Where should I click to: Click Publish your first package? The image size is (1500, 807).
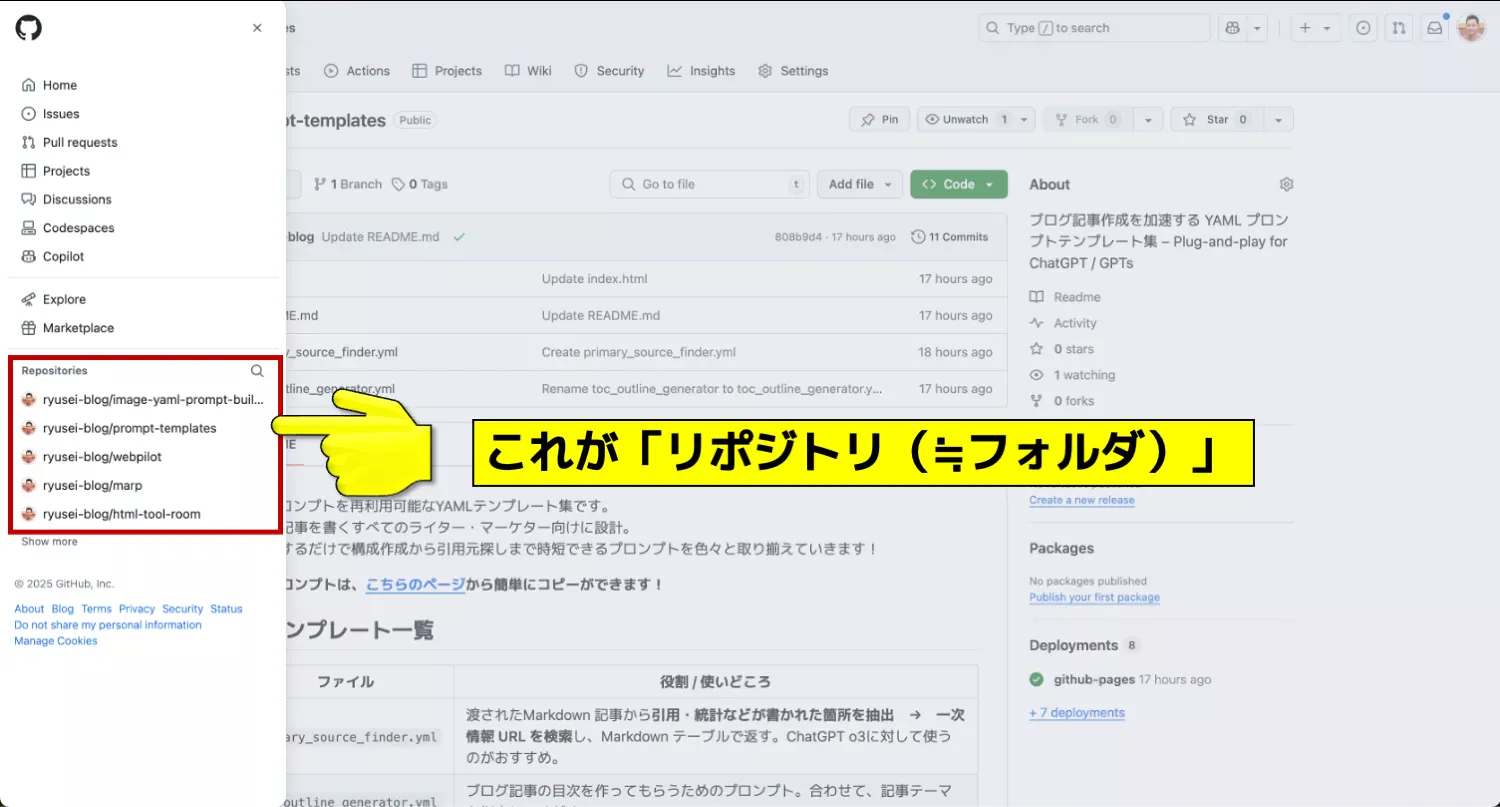pyautogui.click(x=1094, y=597)
